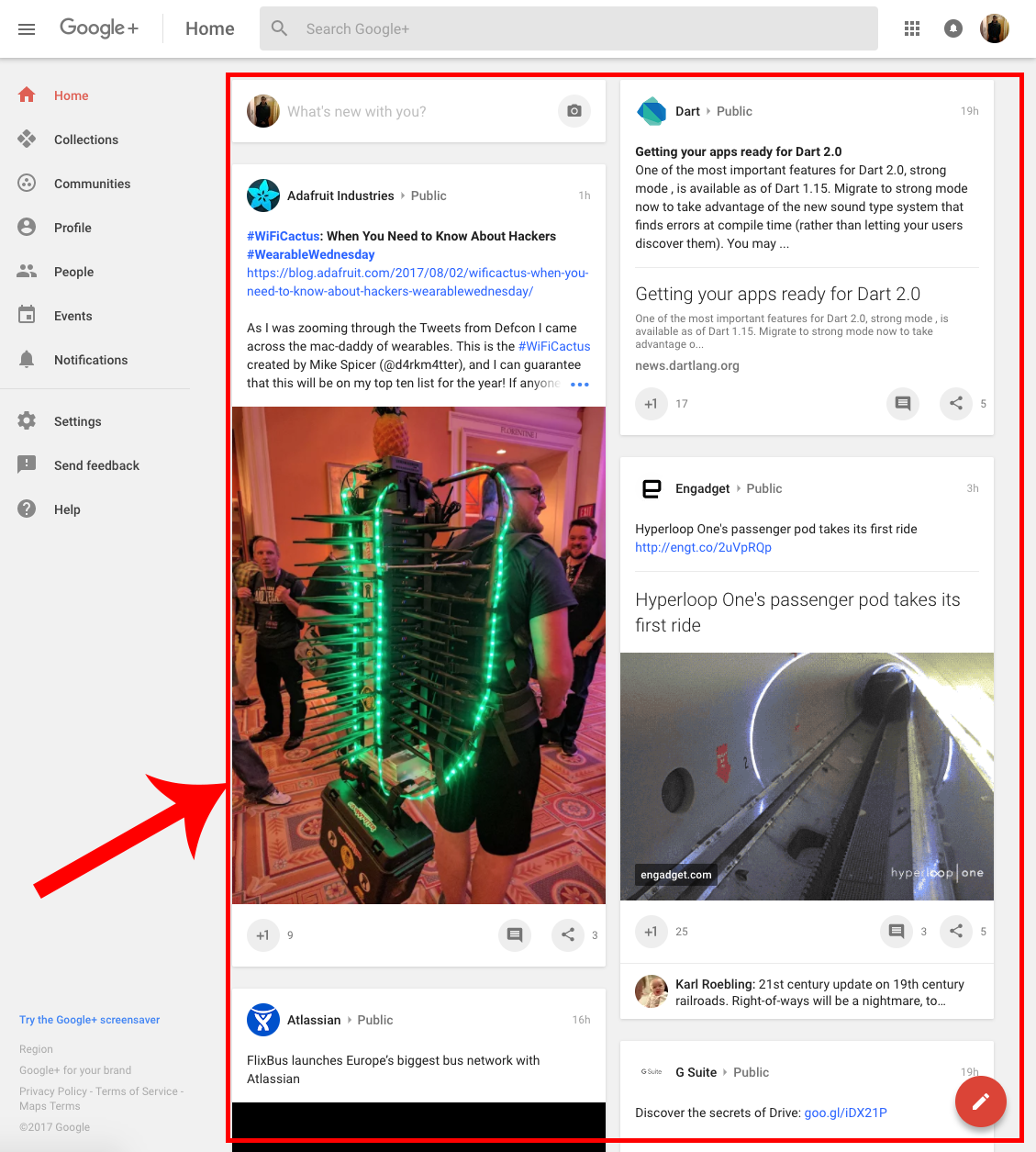Click the Dart profile logo
Image resolution: width=1036 pixels, height=1152 pixels.
(652, 111)
